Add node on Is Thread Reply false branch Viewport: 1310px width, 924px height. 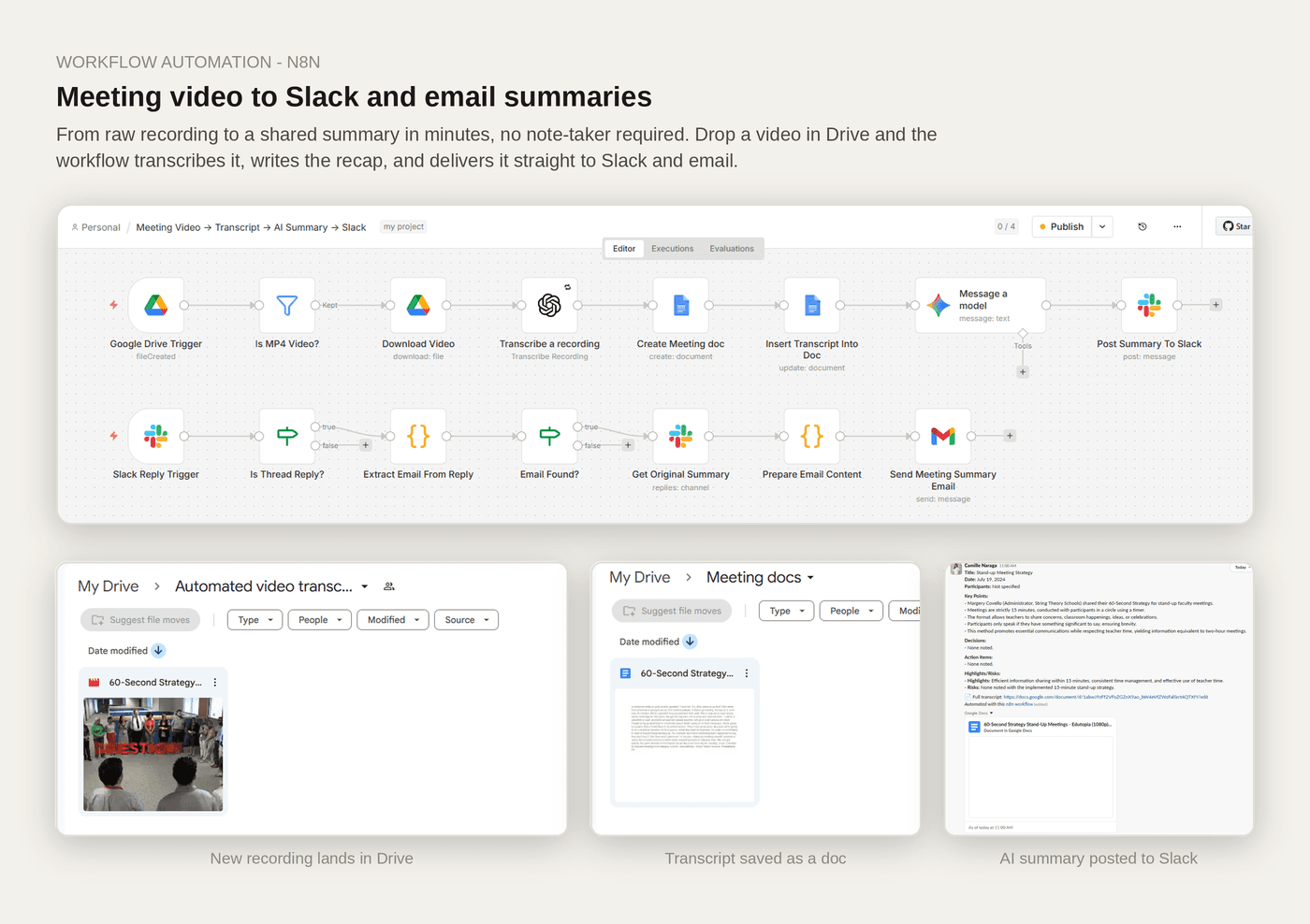click(x=366, y=445)
